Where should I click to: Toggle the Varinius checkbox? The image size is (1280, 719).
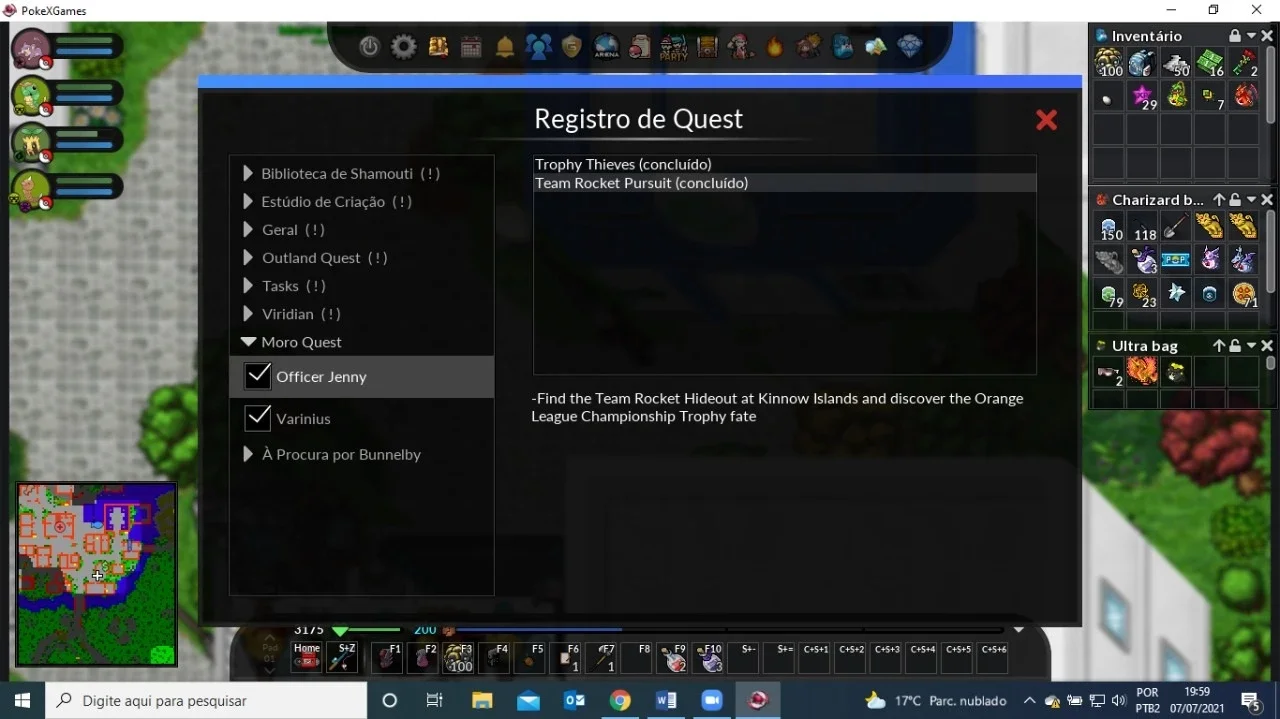[x=258, y=418]
